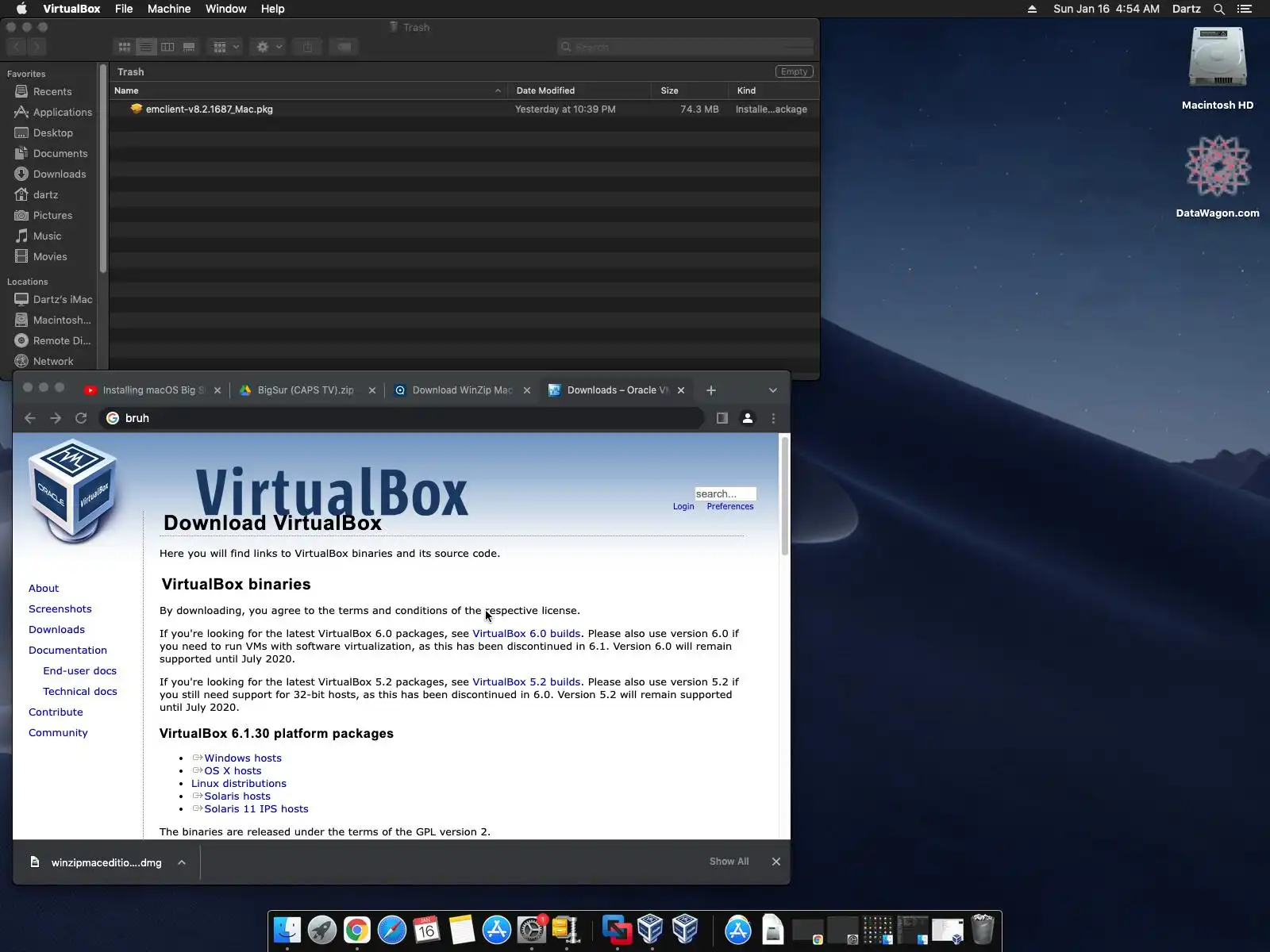
Task: Open VMware Fusion icon in Dock
Action: 617,930
